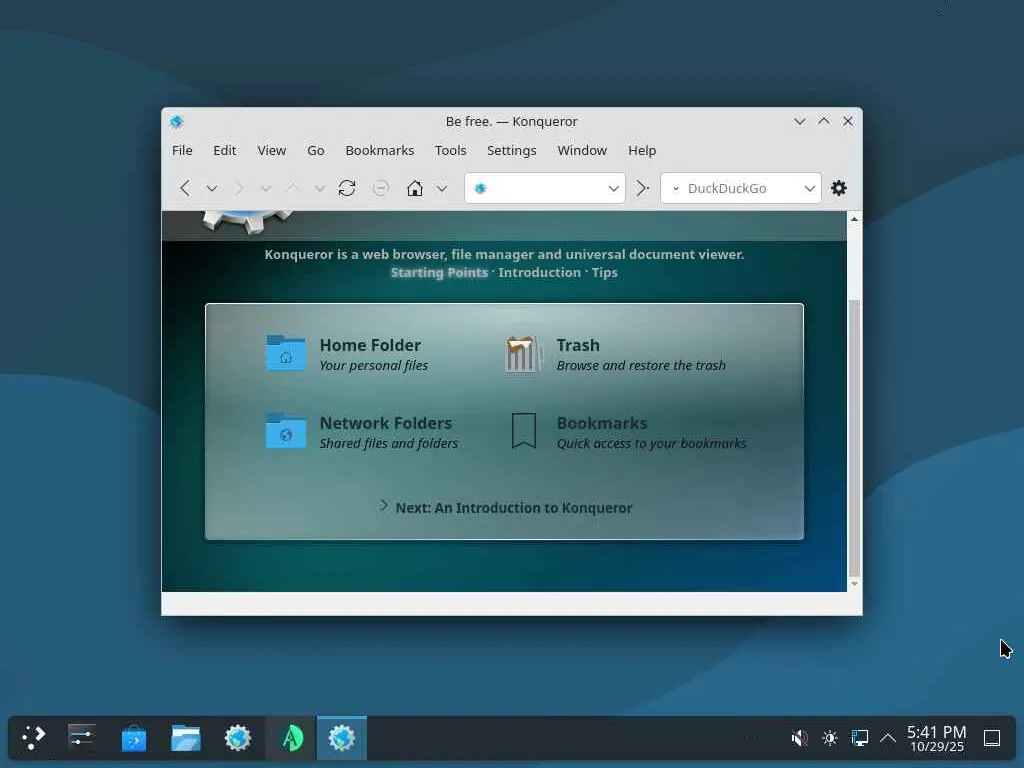Click the Go arrow next to location bar
This screenshot has height=768, width=1024.
643,189
